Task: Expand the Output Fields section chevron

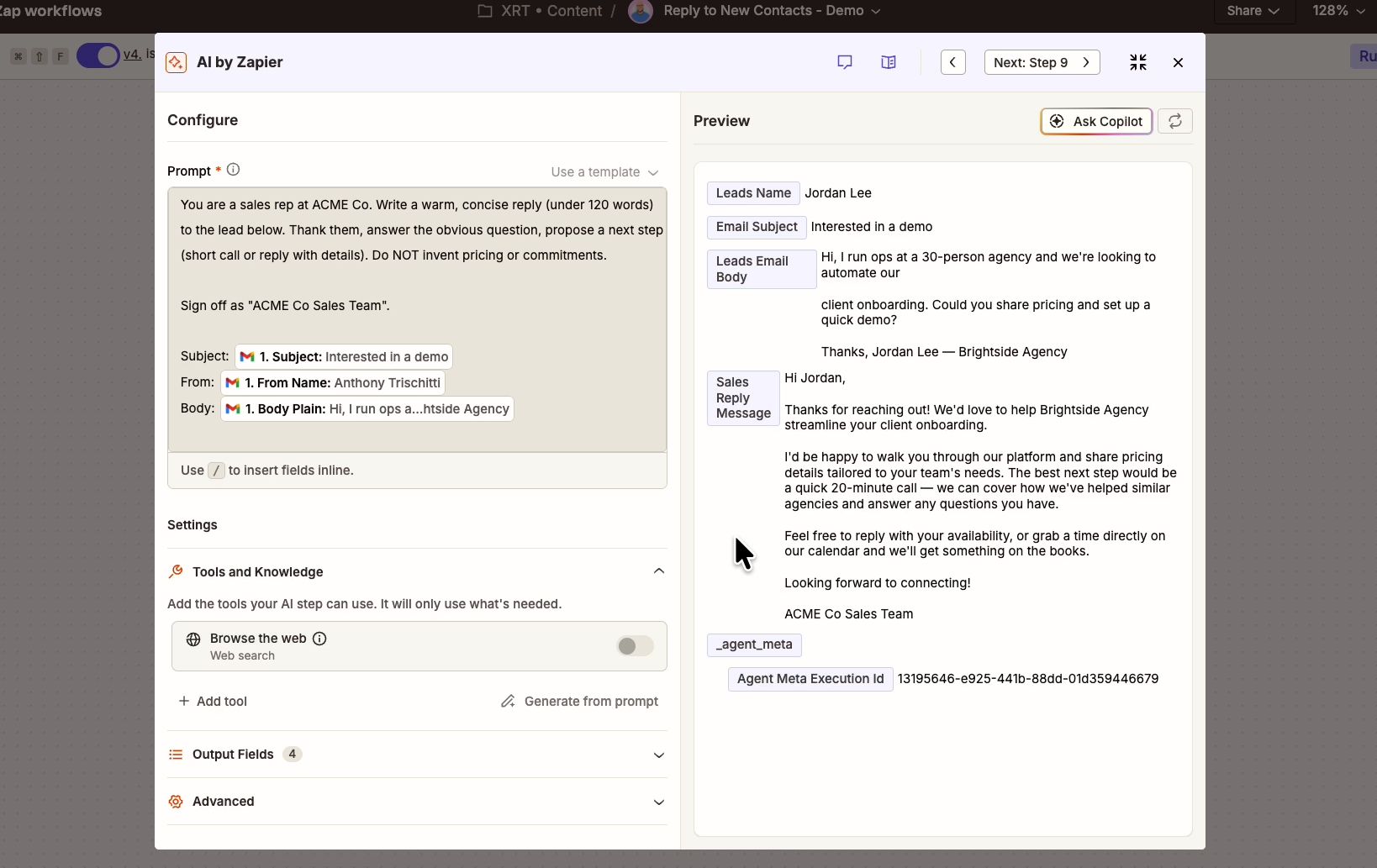Action: click(659, 755)
